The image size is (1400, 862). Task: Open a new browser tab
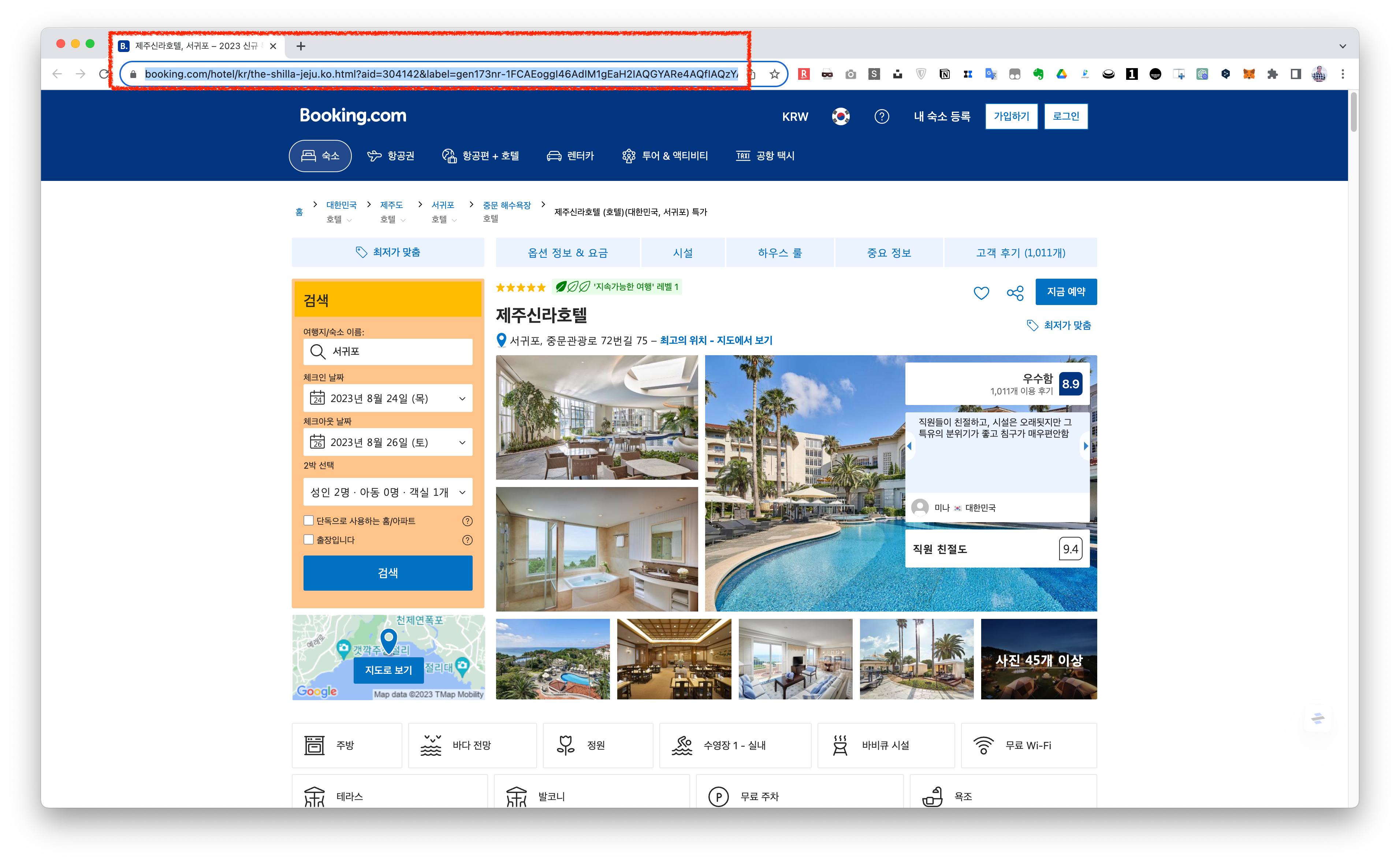point(301,46)
